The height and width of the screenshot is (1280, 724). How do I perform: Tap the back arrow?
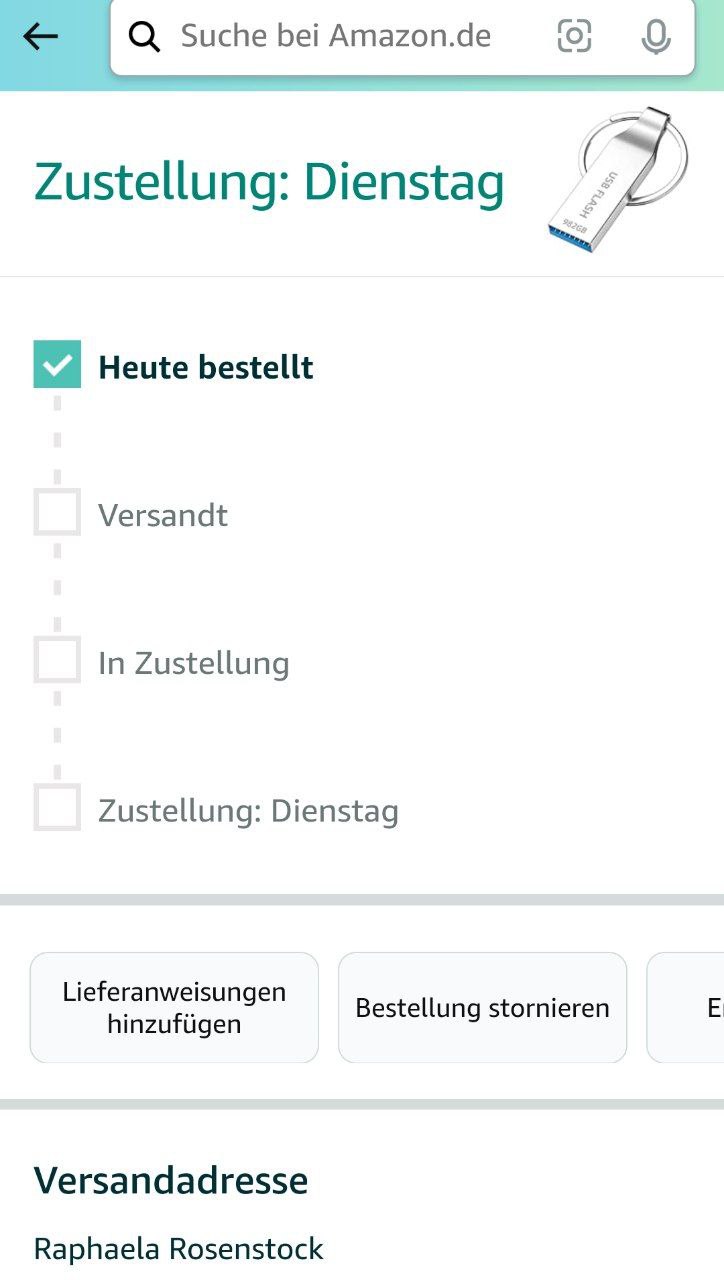[x=41, y=37]
